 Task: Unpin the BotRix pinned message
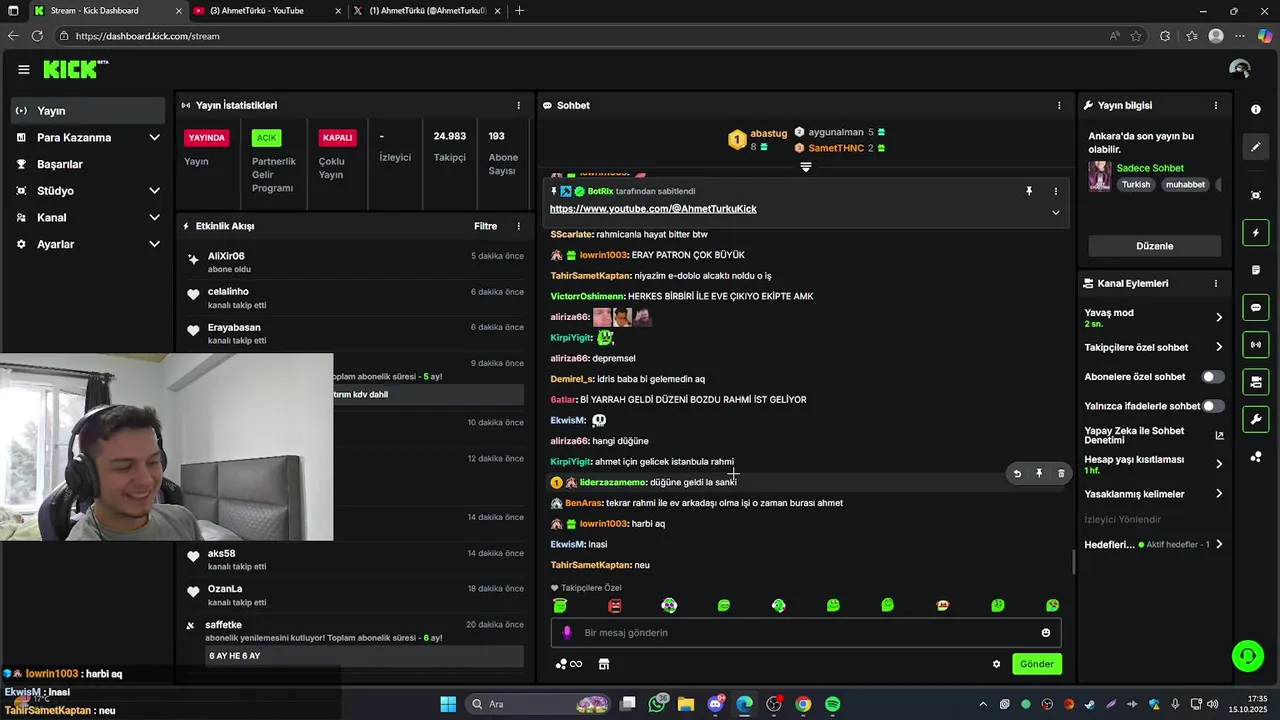[1029, 191]
